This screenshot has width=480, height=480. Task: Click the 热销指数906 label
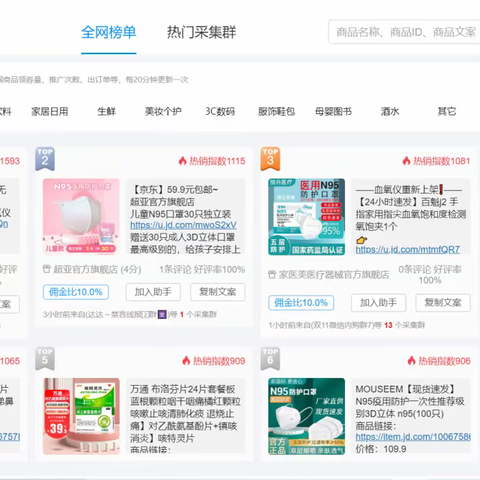pos(445,361)
